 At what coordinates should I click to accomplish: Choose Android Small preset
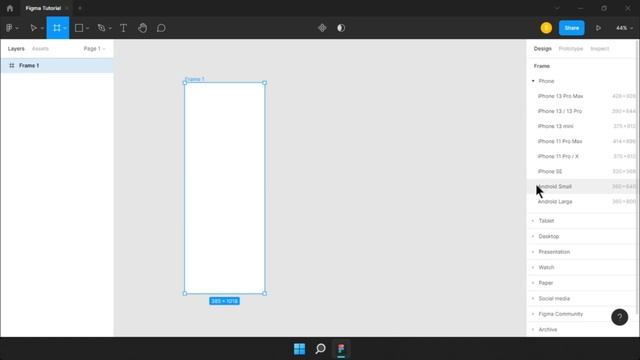582,187
